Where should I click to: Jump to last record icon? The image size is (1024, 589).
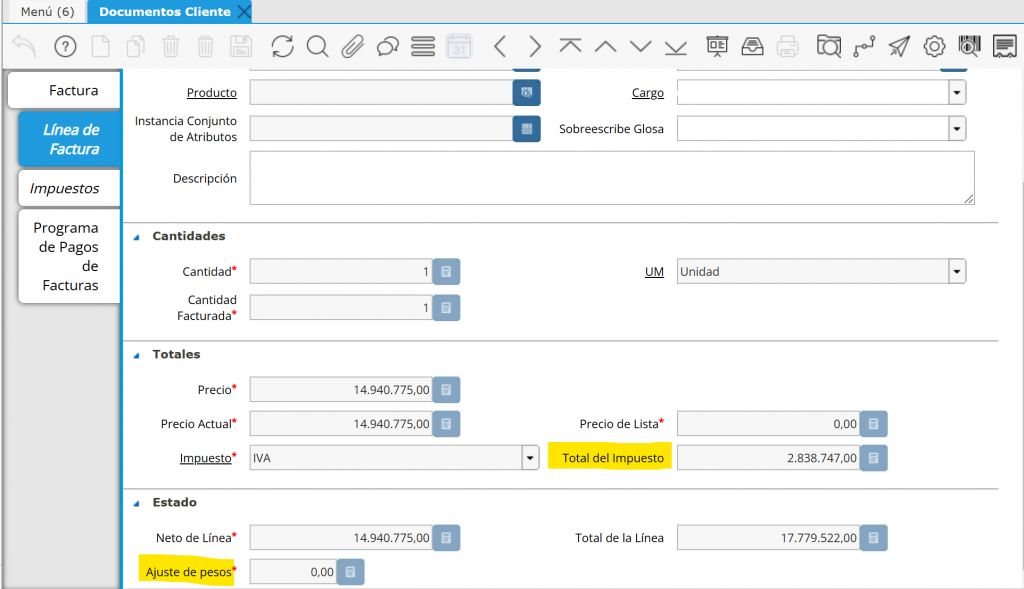pyautogui.click(x=676, y=46)
